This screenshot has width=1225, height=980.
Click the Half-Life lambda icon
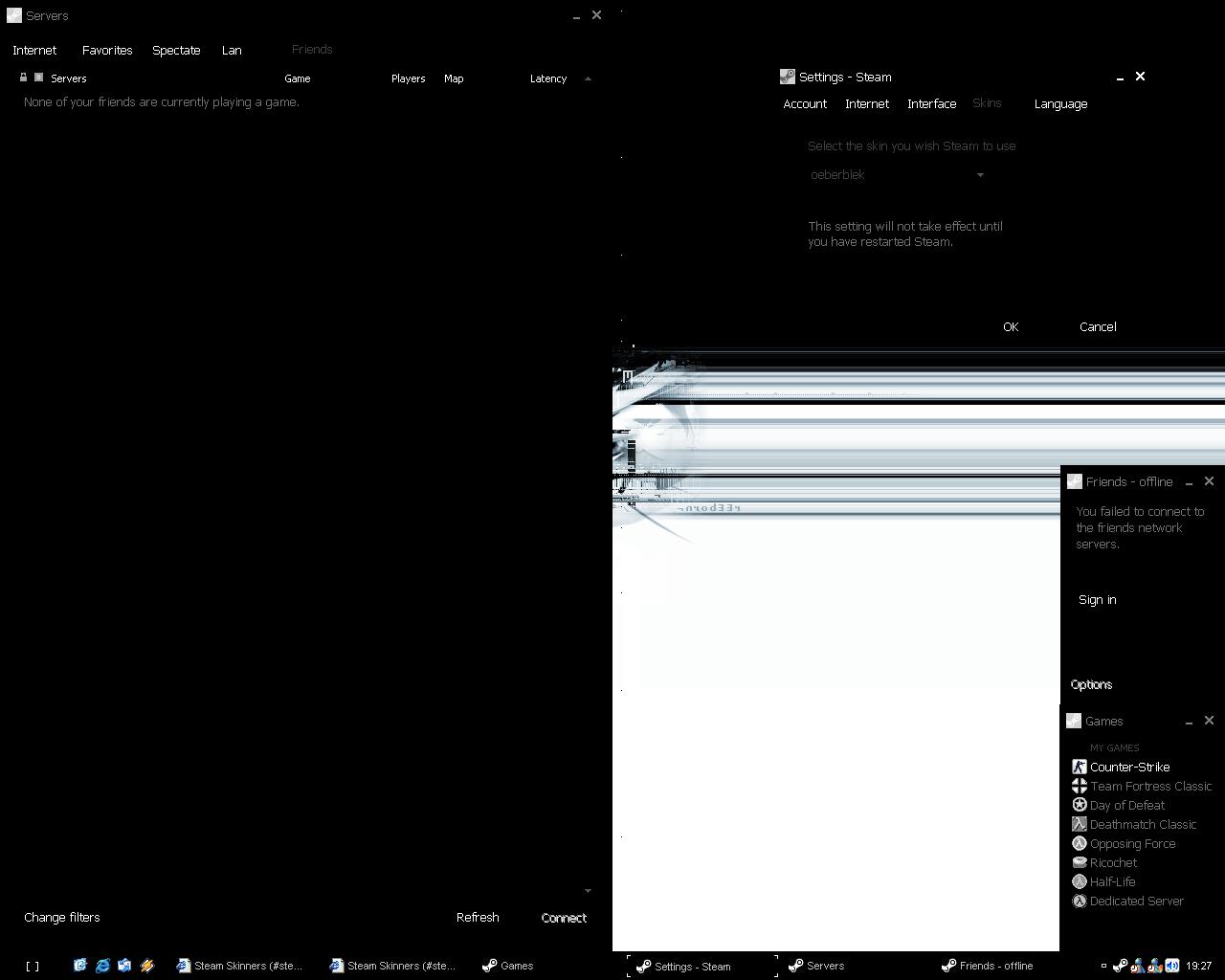point(1079,881)
